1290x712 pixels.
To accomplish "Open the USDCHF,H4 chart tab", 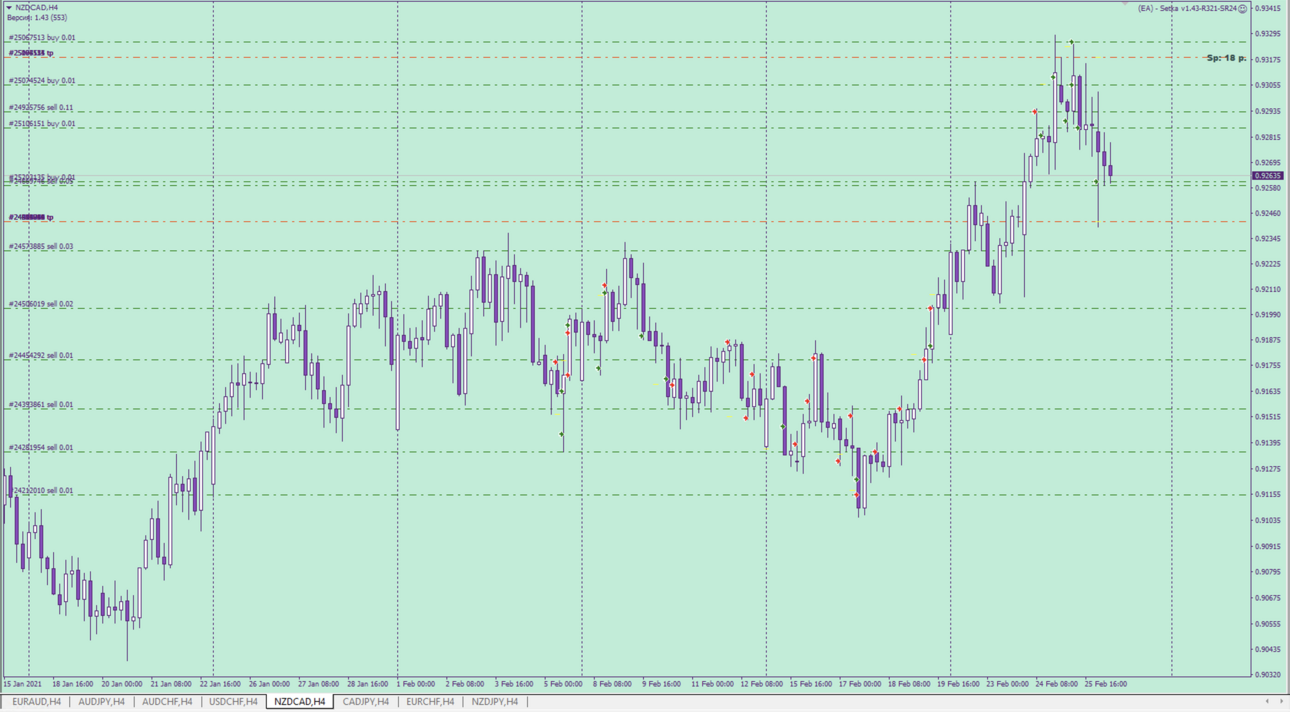I will tap(233, 702).
